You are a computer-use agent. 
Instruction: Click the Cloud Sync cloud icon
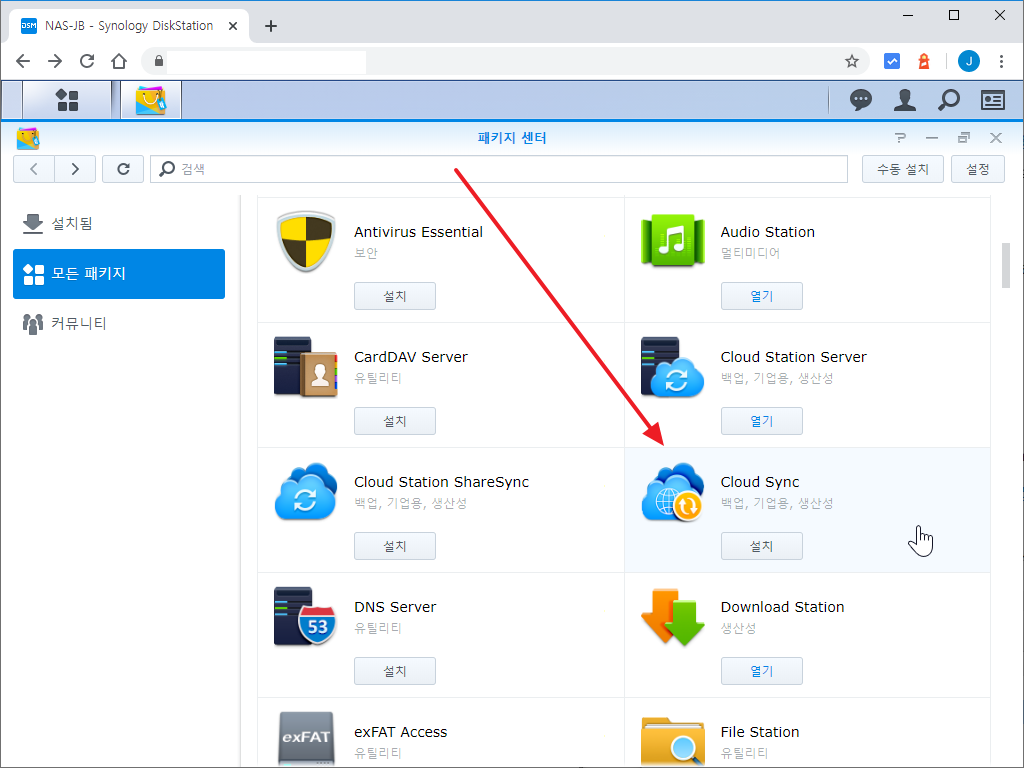[673, 492]
